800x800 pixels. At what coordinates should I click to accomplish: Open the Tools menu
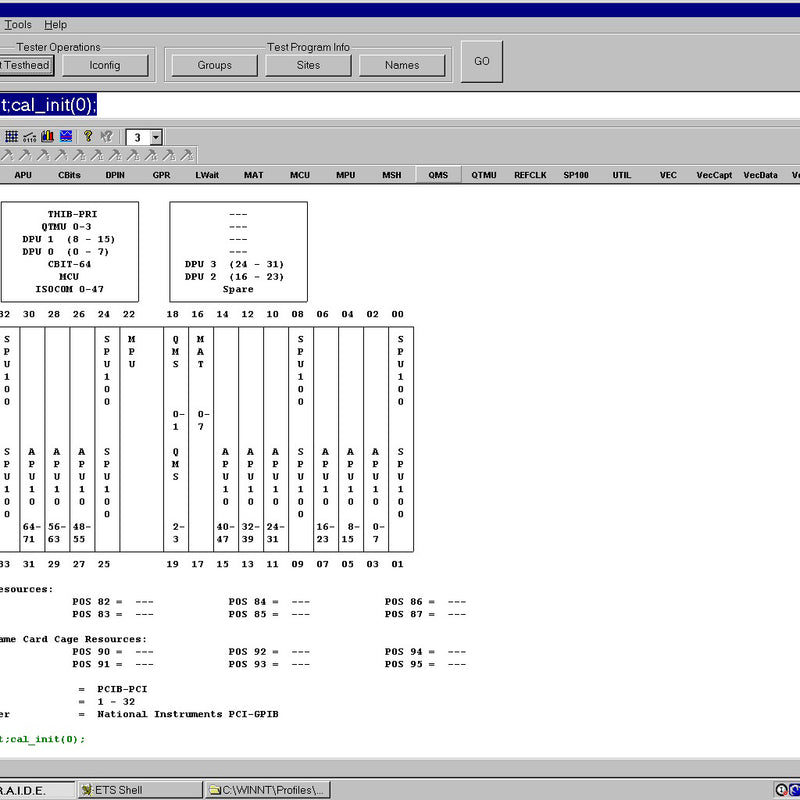16,24
